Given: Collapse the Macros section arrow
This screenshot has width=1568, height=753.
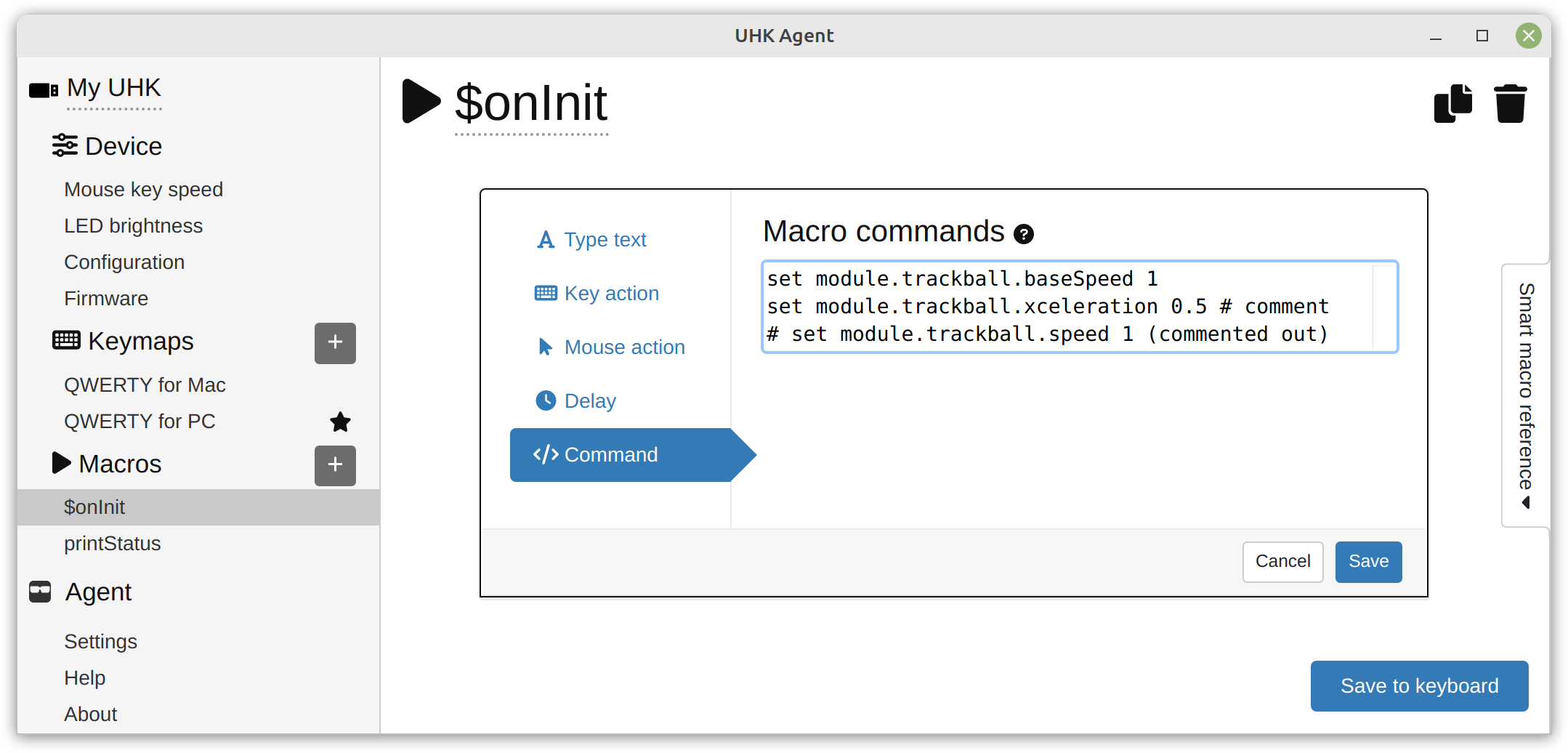Looking at the screenshot, I should point(61,463).
